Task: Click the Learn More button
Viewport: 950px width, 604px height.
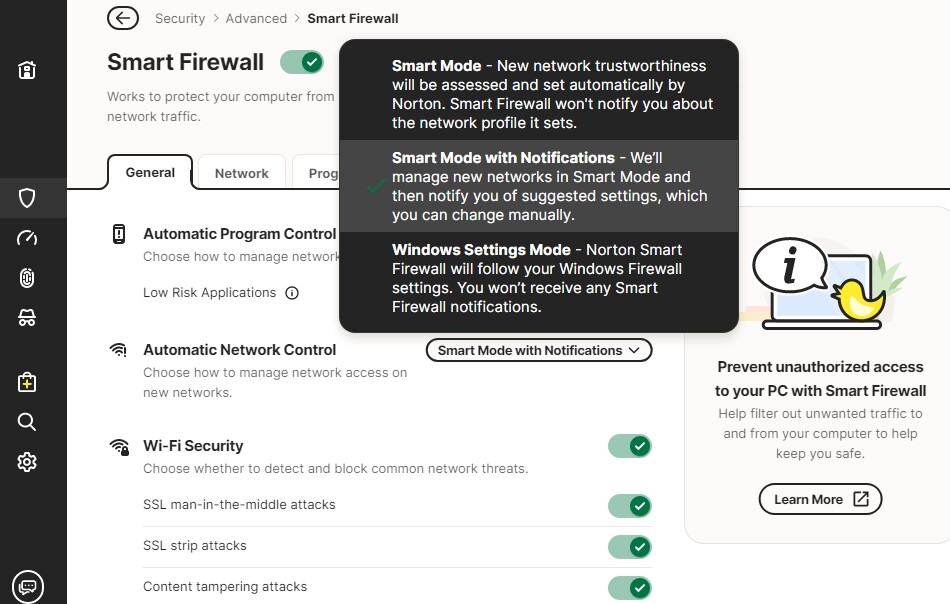Action: 820,499
